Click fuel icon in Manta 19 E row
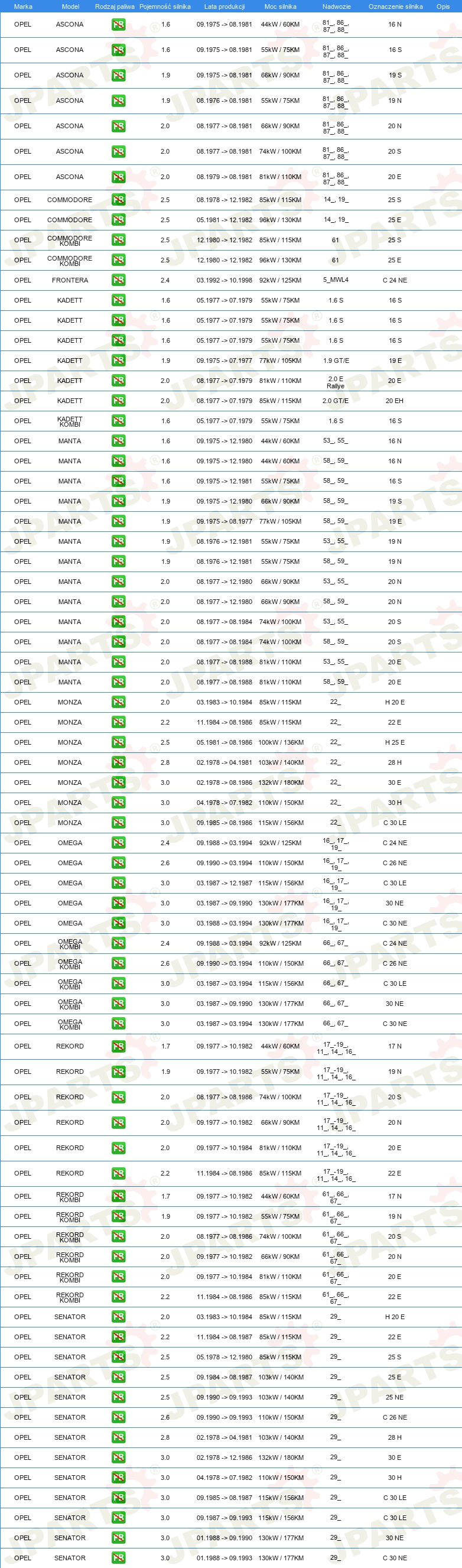This screenshot has height=1568, width=462. pos(118,521)
